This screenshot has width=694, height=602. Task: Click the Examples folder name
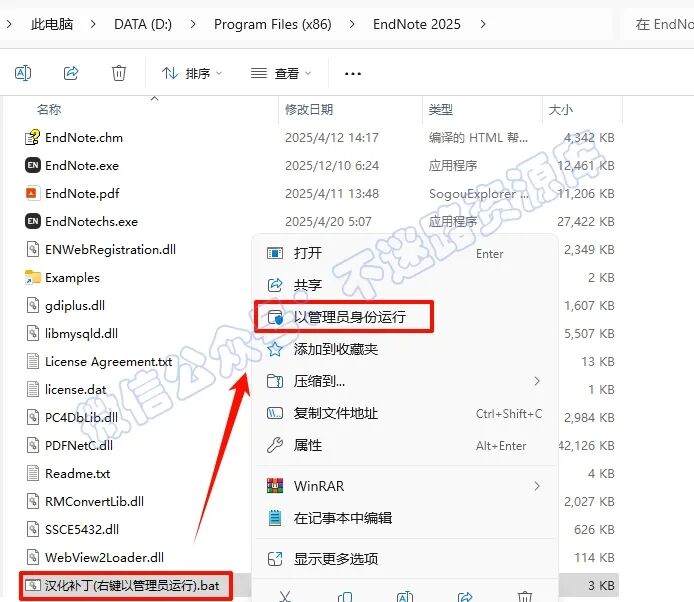pyautogui.click(x=72, y=278)
